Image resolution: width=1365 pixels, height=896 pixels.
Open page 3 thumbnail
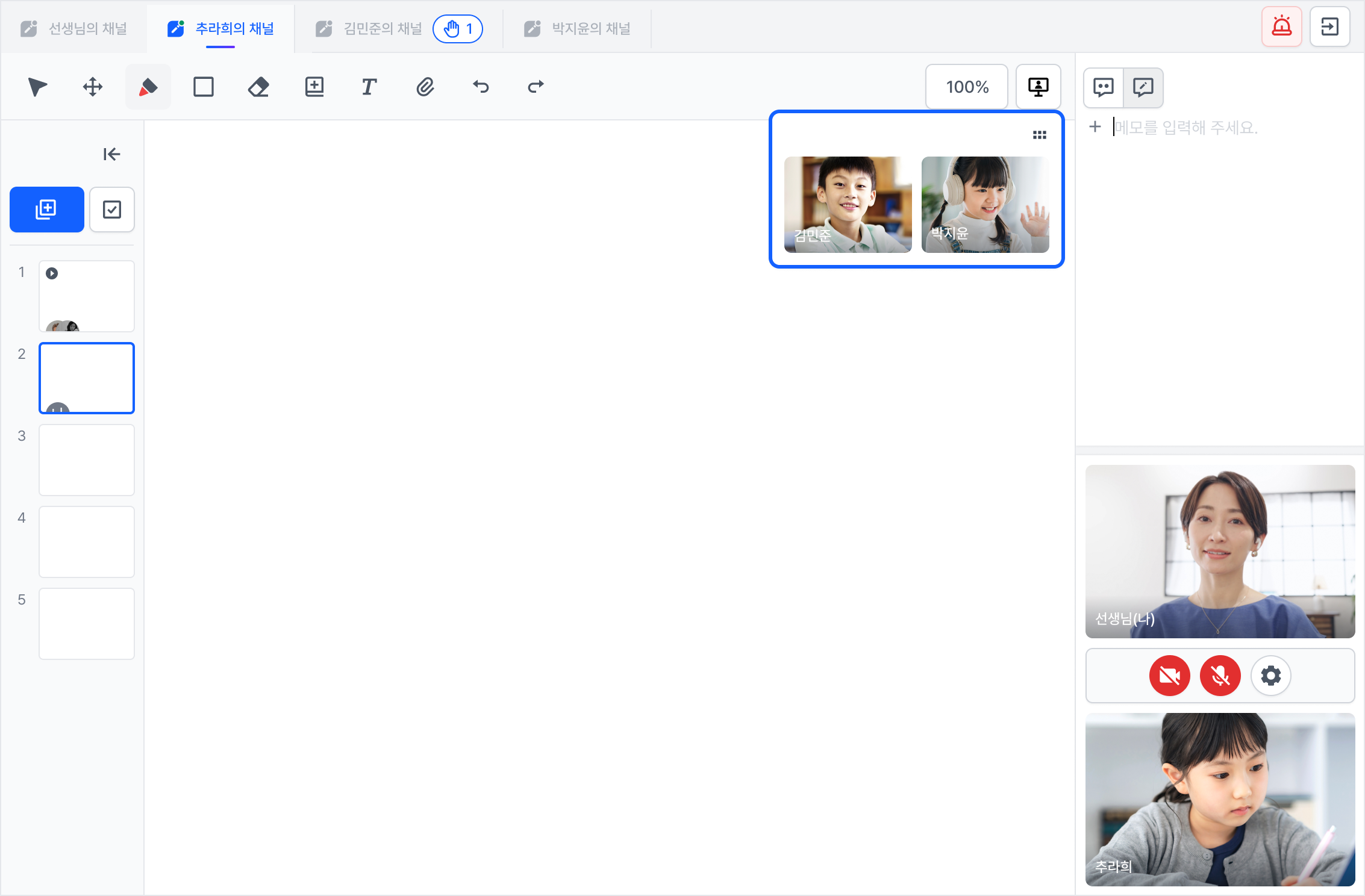[87, 460]
